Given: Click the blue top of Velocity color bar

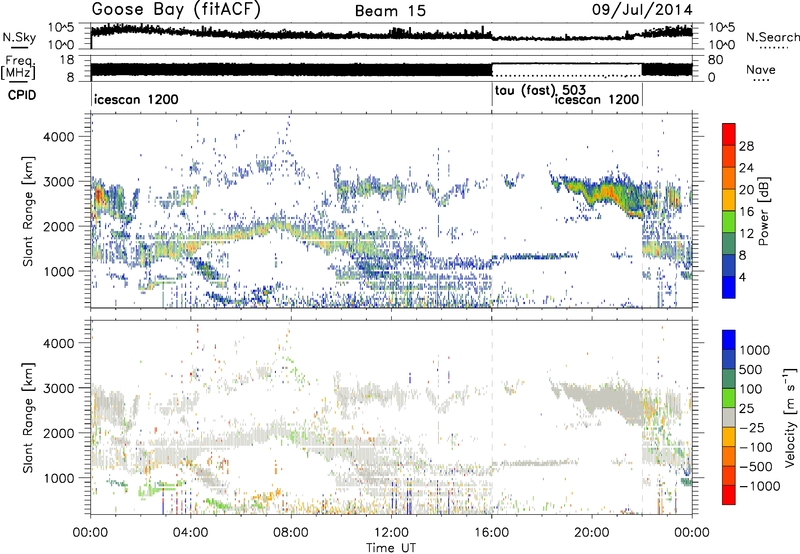Looking at the screenshot, I should click(729, 340).
